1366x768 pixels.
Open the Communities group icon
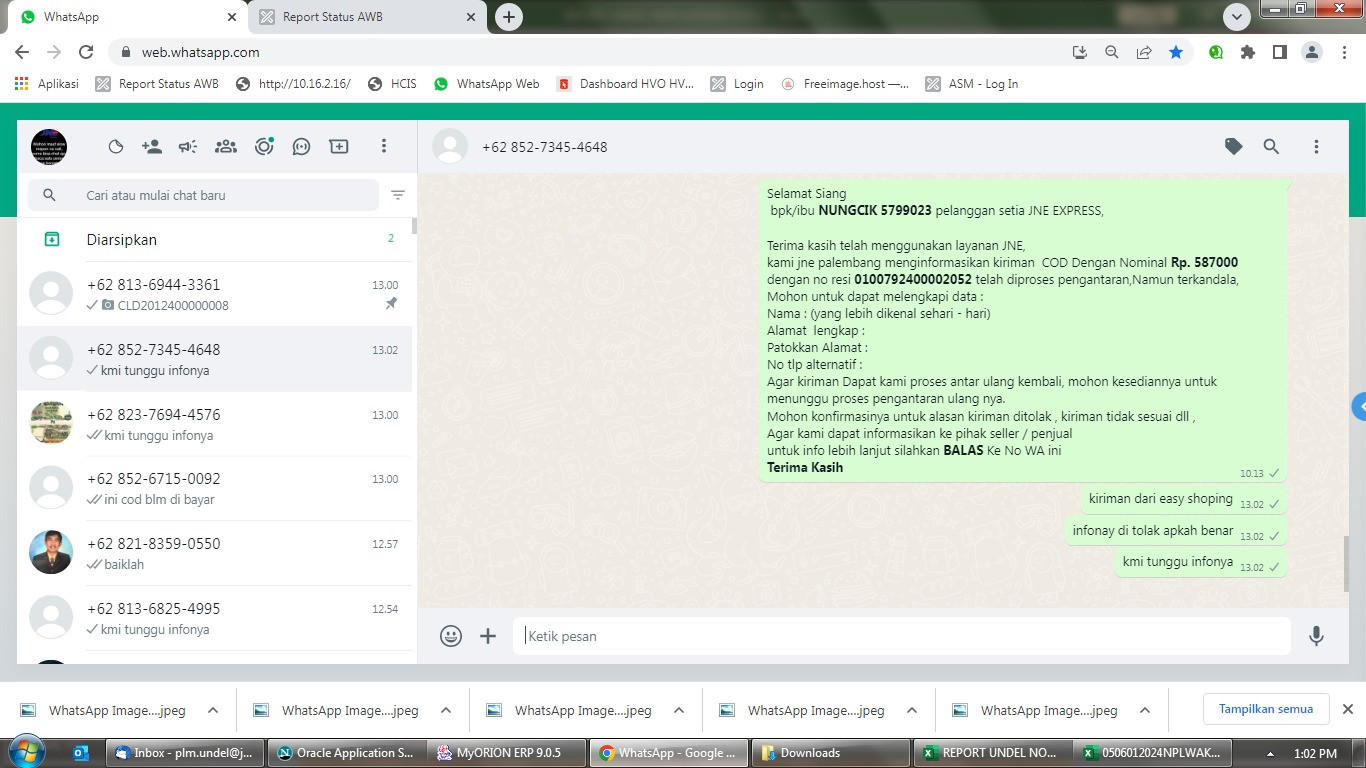[x=226, y=147]
